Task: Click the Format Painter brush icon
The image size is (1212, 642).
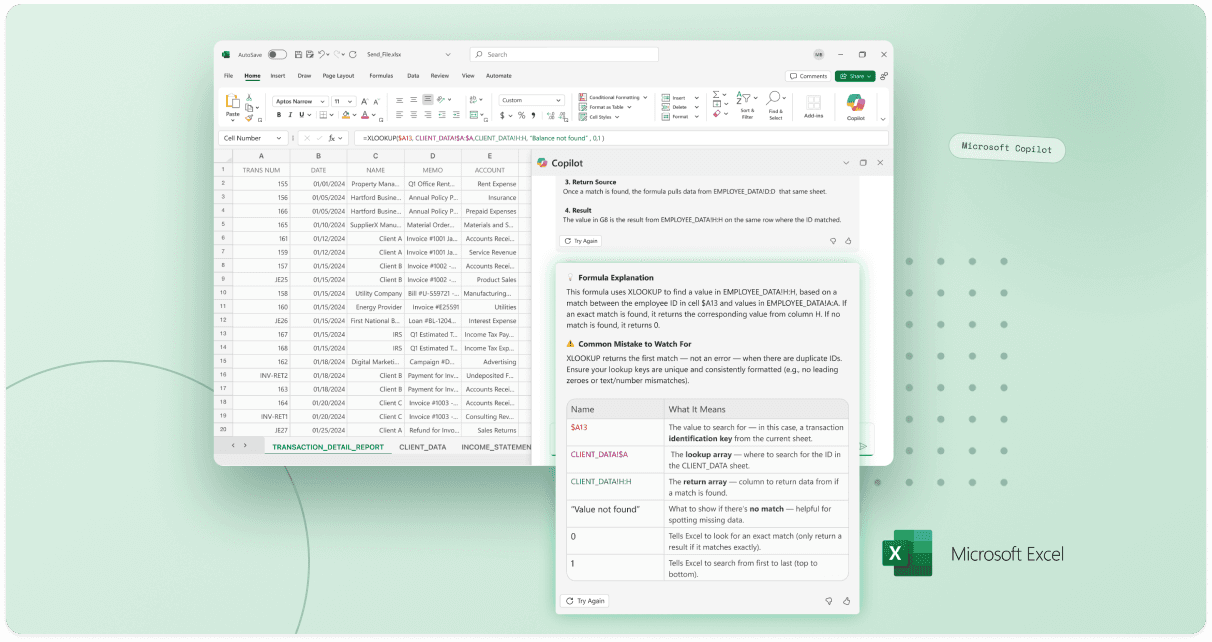Action: click(249, 118)
